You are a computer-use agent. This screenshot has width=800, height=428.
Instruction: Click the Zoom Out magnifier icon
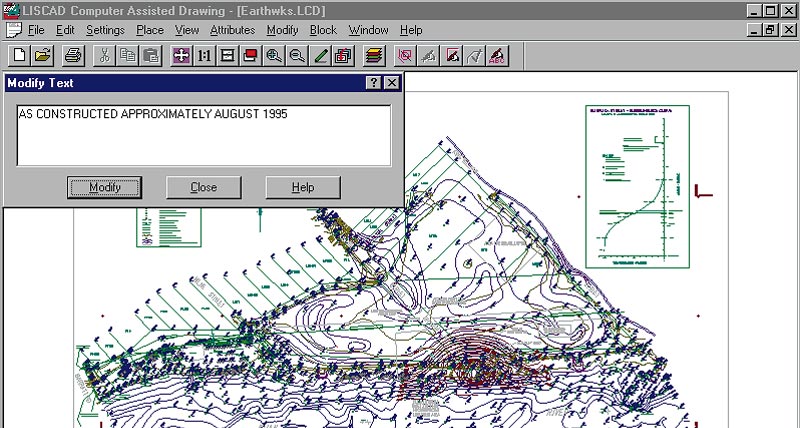point(296,55)
